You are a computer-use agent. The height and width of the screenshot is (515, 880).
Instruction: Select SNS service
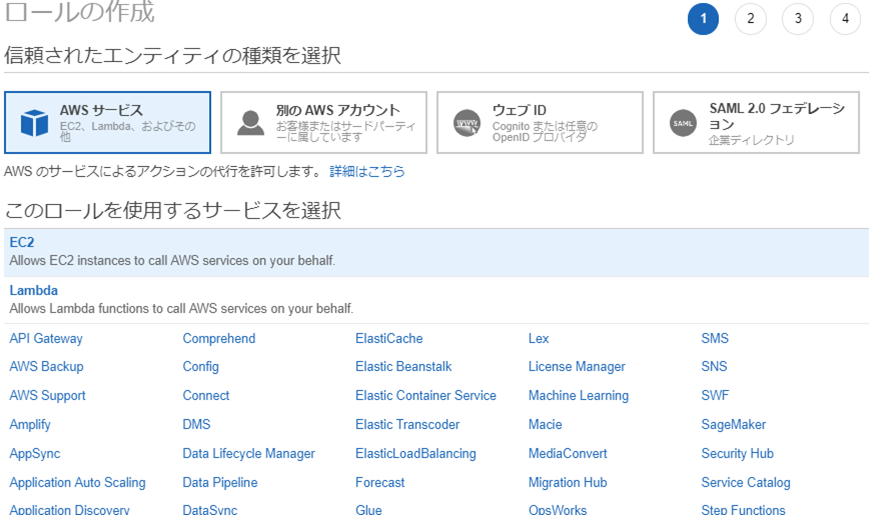click(x=714, y=366)
